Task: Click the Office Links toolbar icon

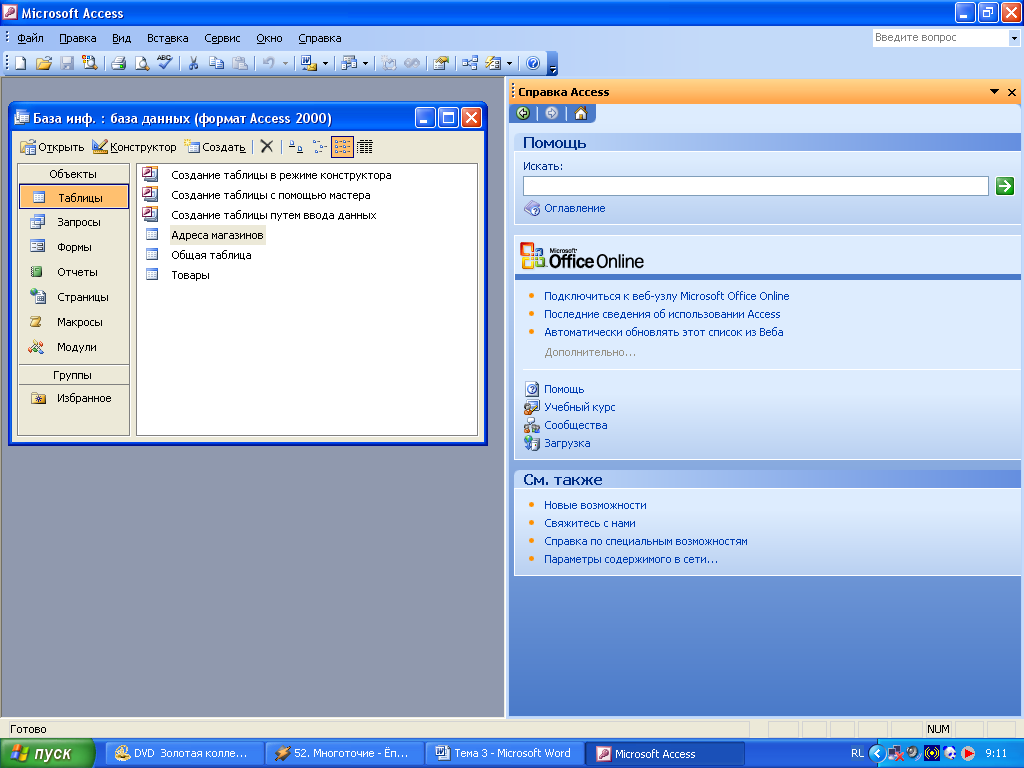Action: pos(308,63)
